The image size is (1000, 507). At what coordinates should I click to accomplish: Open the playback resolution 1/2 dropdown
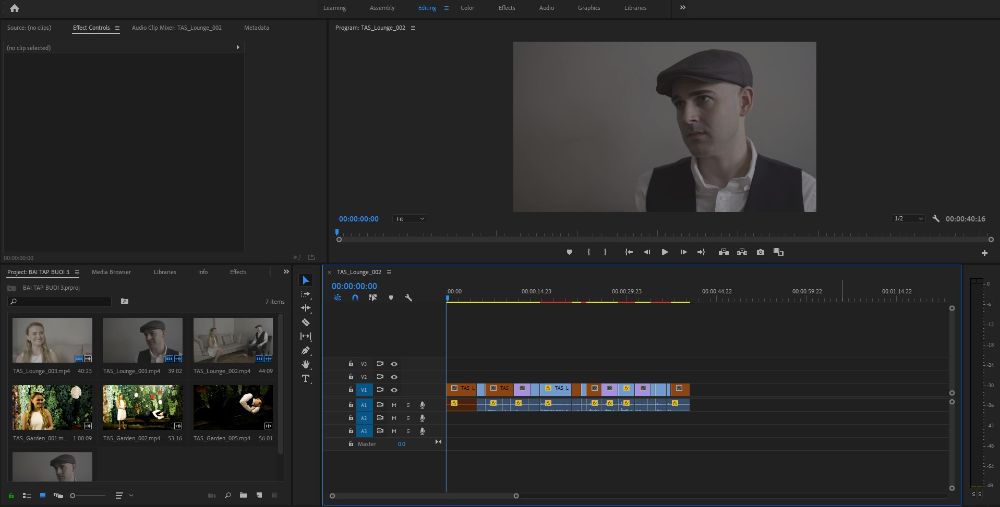pos(909,219)
